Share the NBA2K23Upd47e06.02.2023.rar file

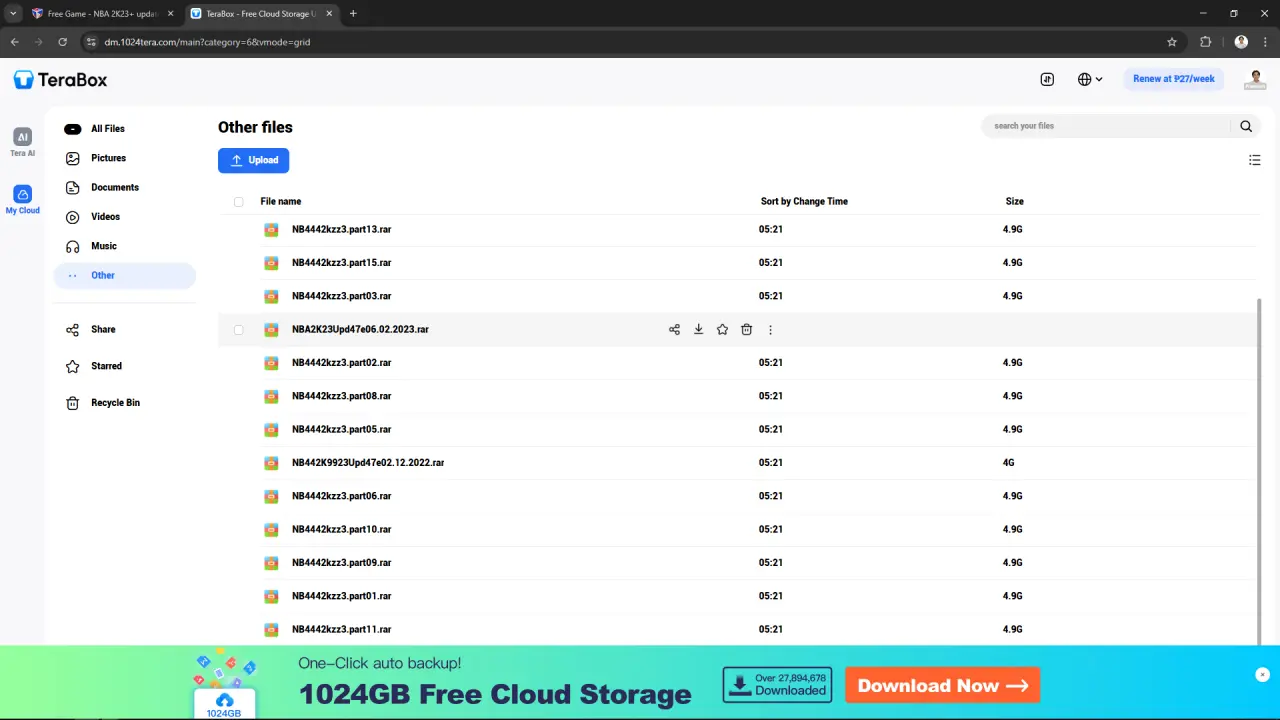pyautogui.click(x=674, y=329)
